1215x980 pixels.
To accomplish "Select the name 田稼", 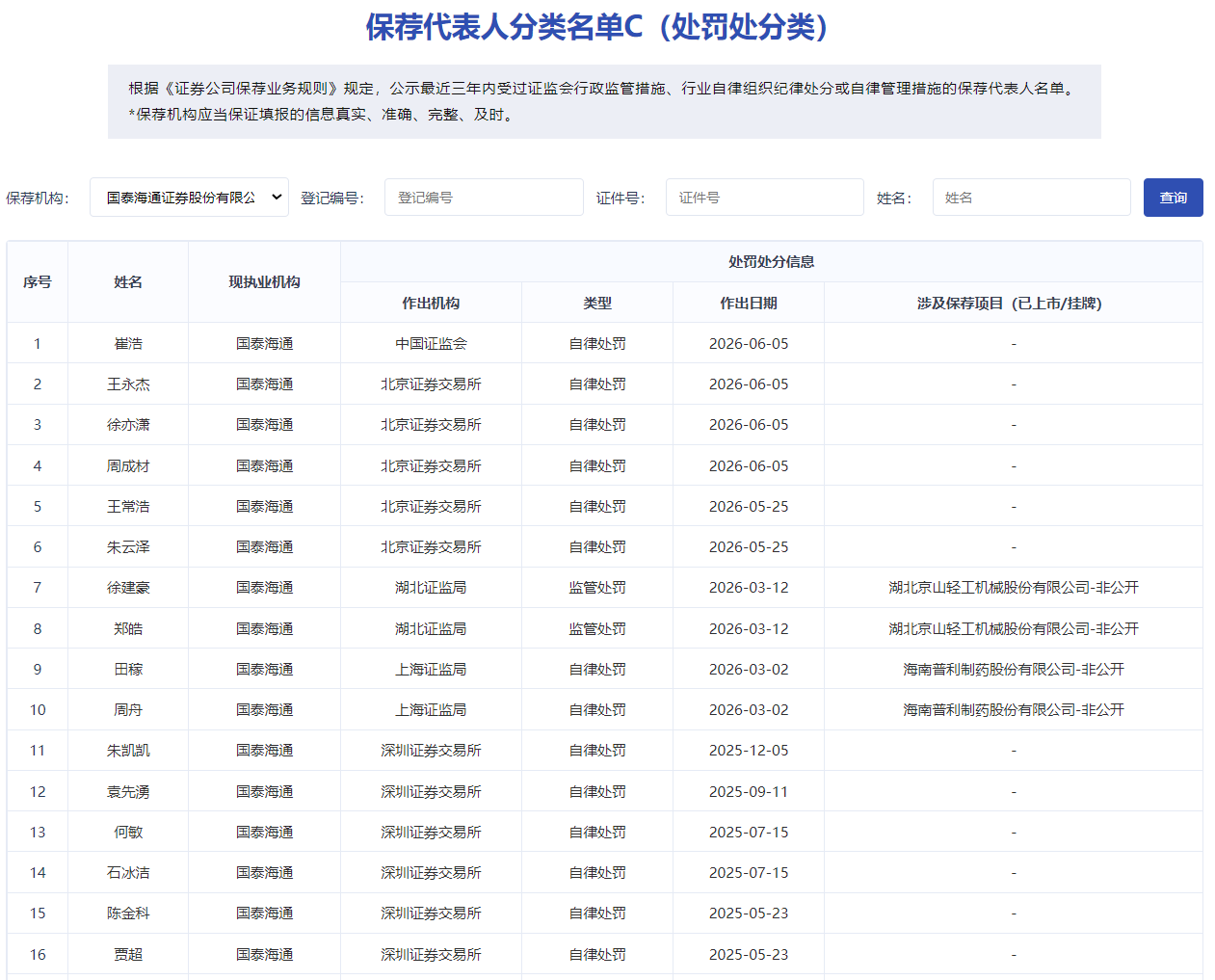I will (128, 669).
